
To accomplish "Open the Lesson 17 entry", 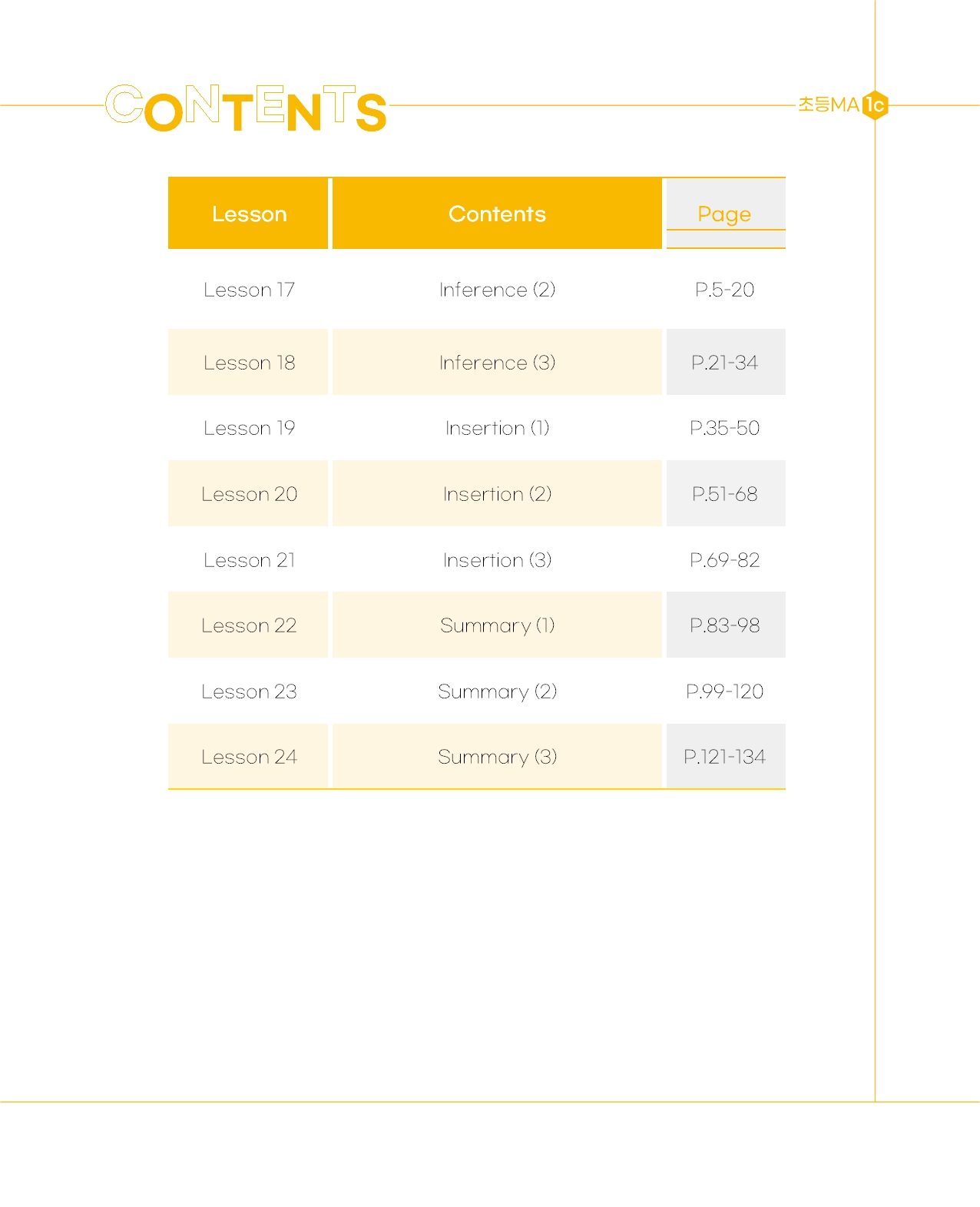I will tap(249, 290).
